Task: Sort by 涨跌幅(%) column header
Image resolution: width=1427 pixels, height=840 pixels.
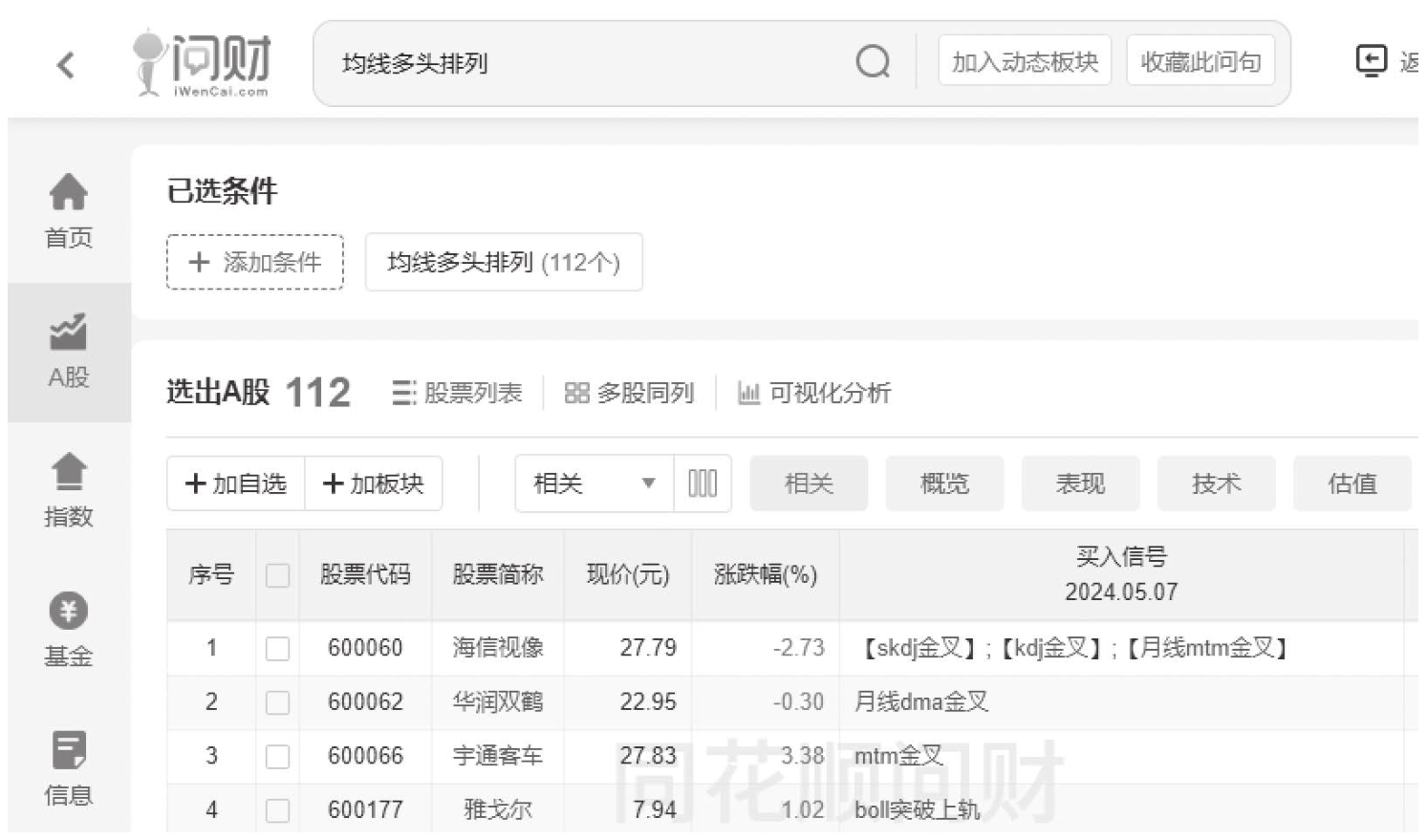Action: click(766, 574)
